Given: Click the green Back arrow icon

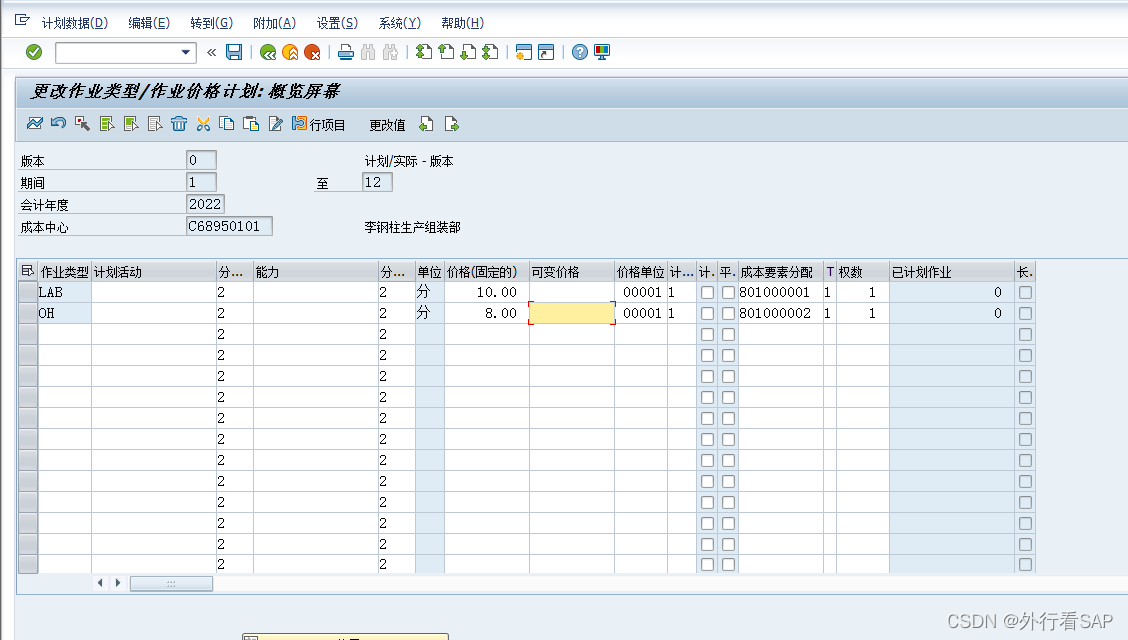Looking at the screenshot, I should (267, 52).
